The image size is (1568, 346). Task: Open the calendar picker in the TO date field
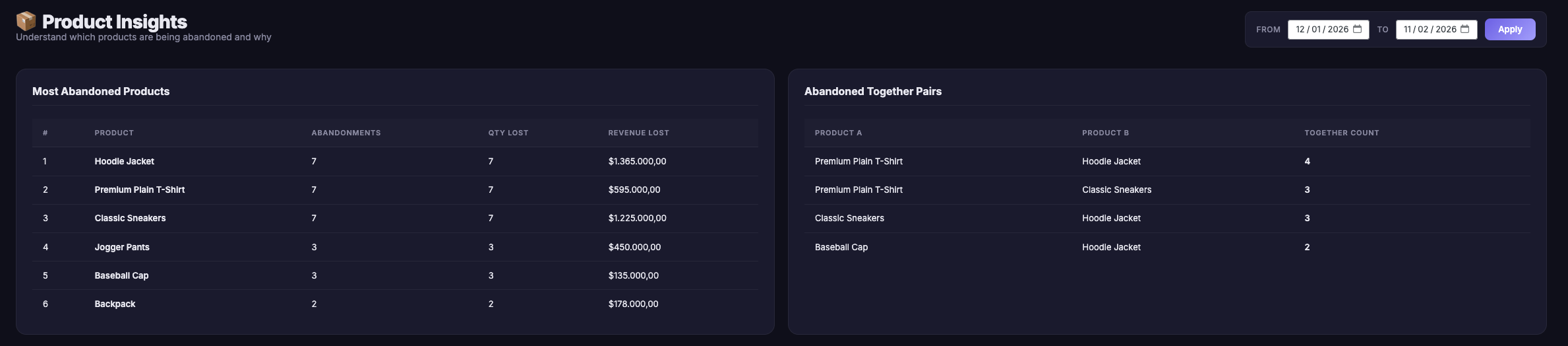click(x=1464, y=29)
